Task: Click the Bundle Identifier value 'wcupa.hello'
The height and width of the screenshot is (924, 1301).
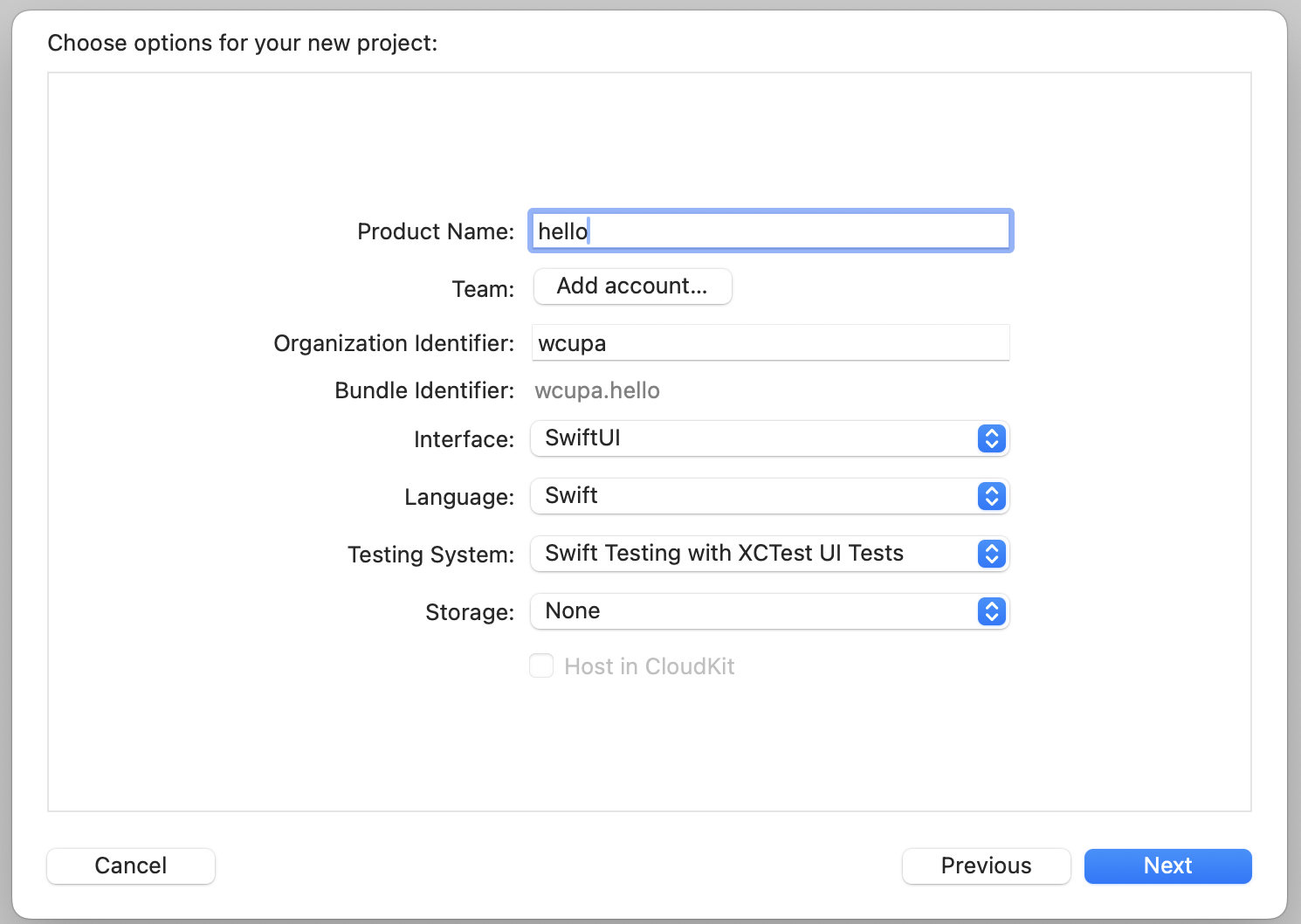Action: (597, 390)
